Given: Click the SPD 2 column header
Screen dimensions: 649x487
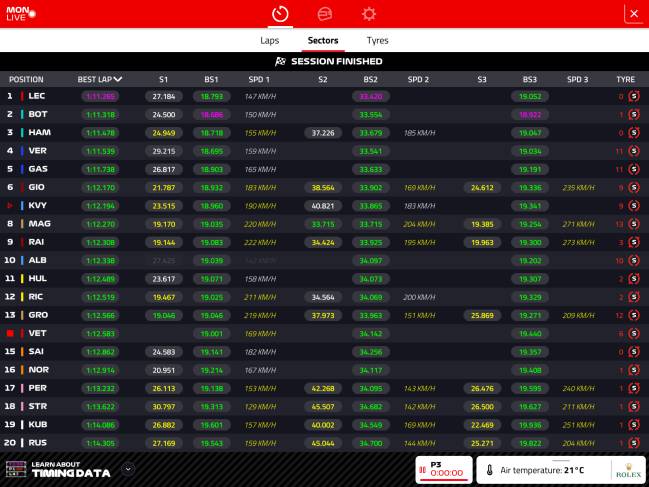Looking at the screenshot, I should click(x=418, y=79).
